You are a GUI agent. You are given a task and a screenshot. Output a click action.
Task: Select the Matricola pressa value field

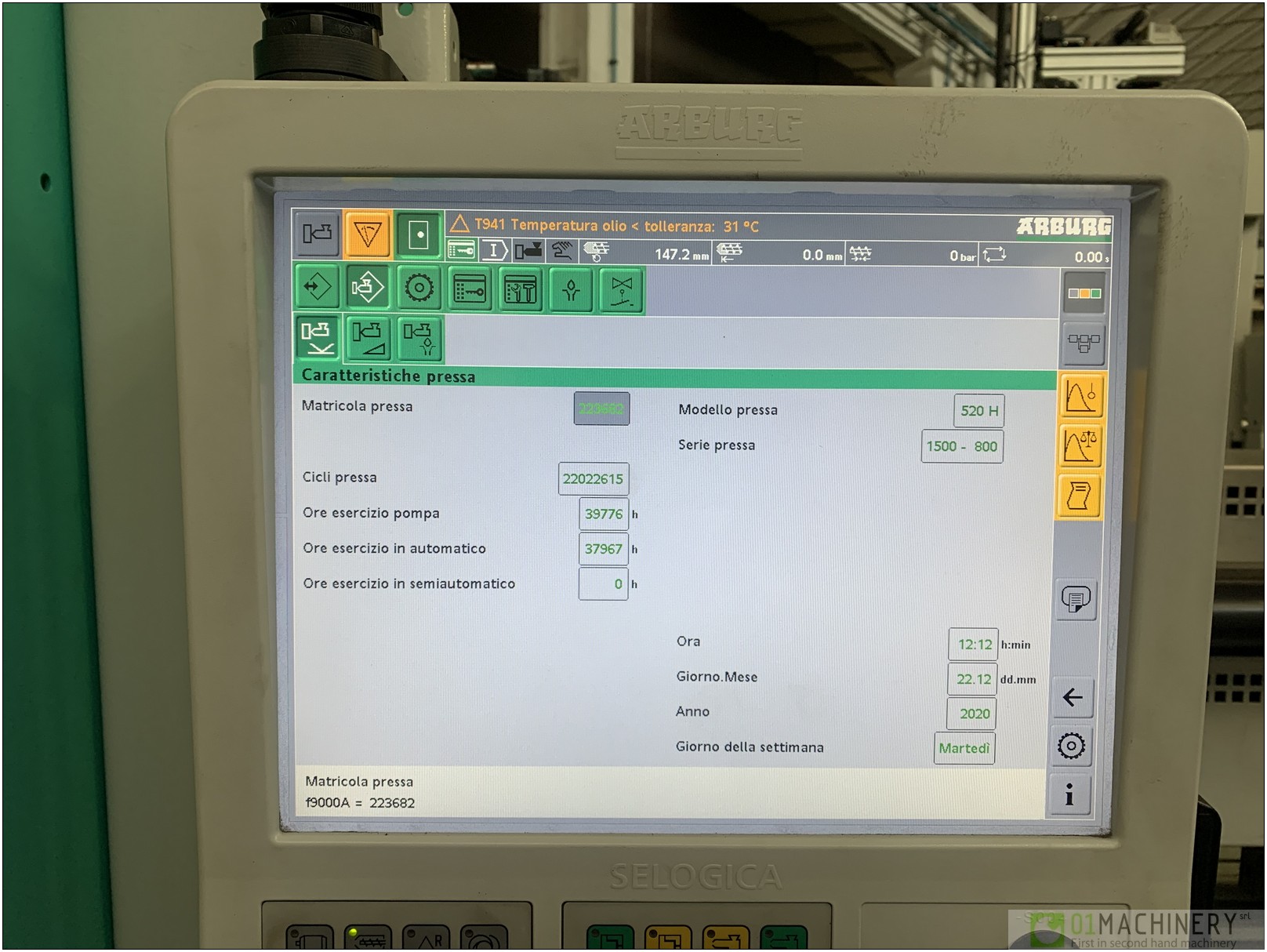(601, 409)
